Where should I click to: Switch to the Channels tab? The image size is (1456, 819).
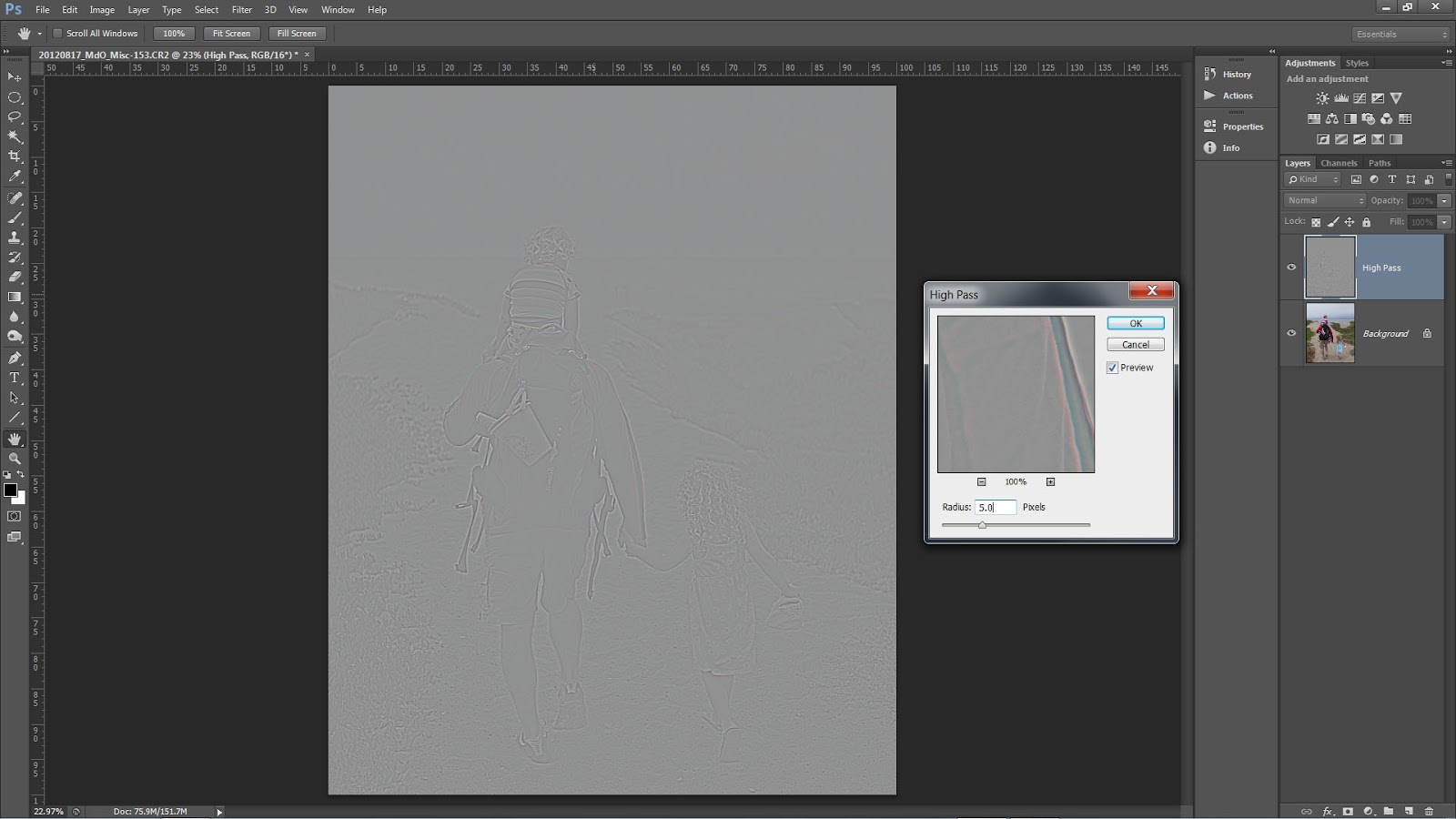(x=1339, y=163)
